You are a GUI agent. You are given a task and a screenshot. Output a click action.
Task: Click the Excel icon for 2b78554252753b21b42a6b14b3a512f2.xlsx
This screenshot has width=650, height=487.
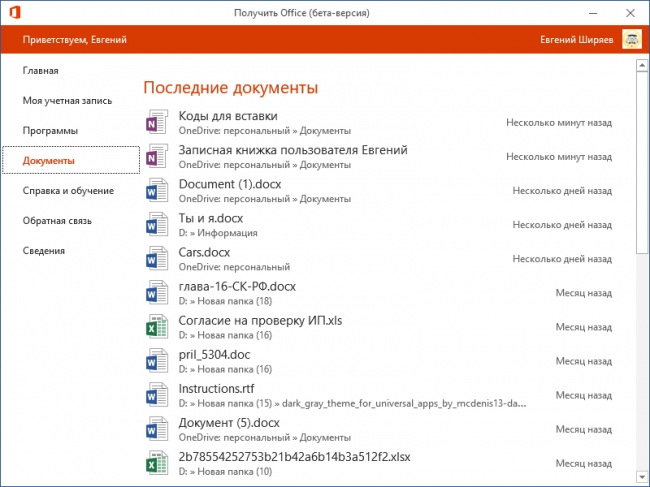pos(157,463)
